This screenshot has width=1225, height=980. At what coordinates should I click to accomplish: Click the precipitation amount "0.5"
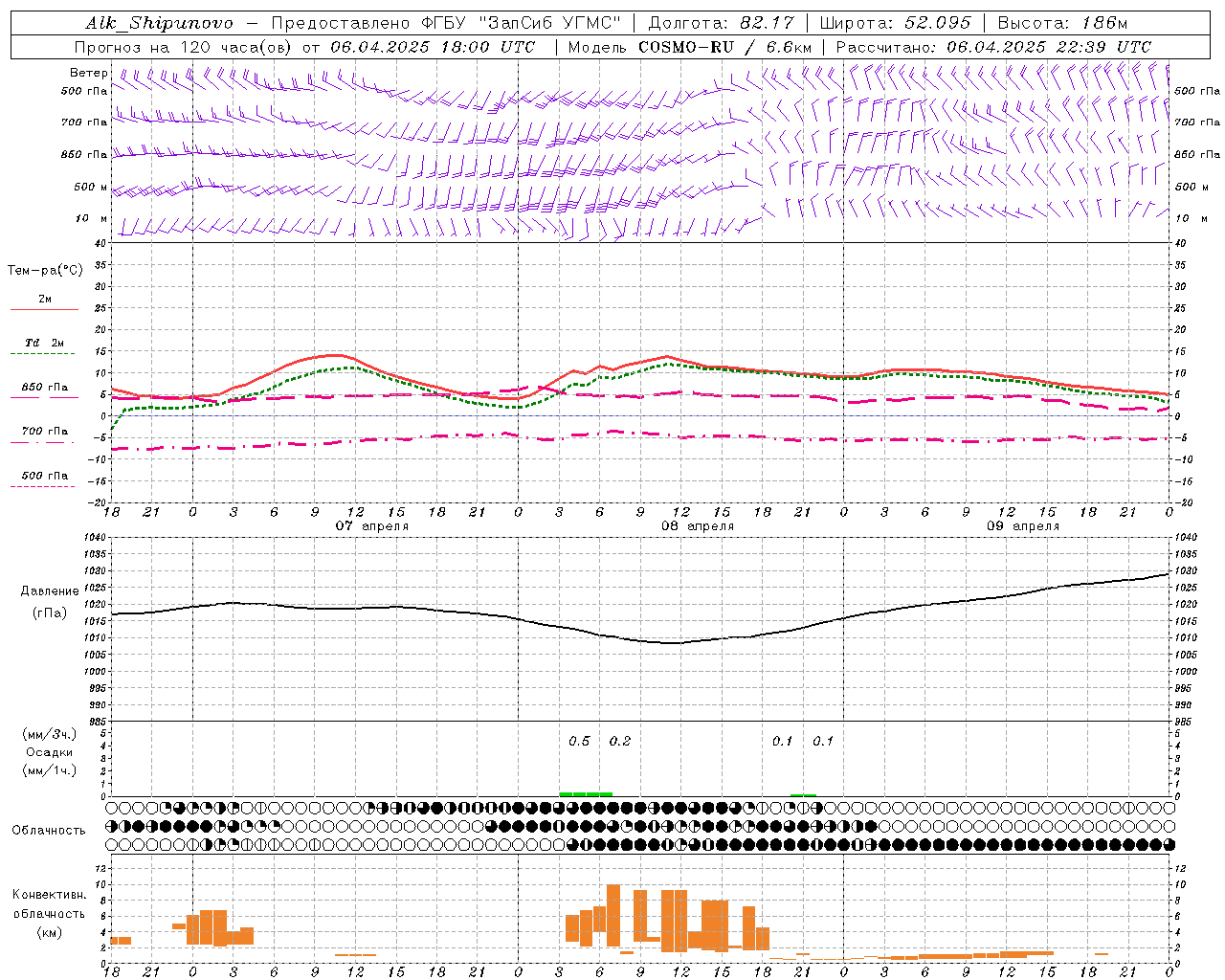point(579,741)
